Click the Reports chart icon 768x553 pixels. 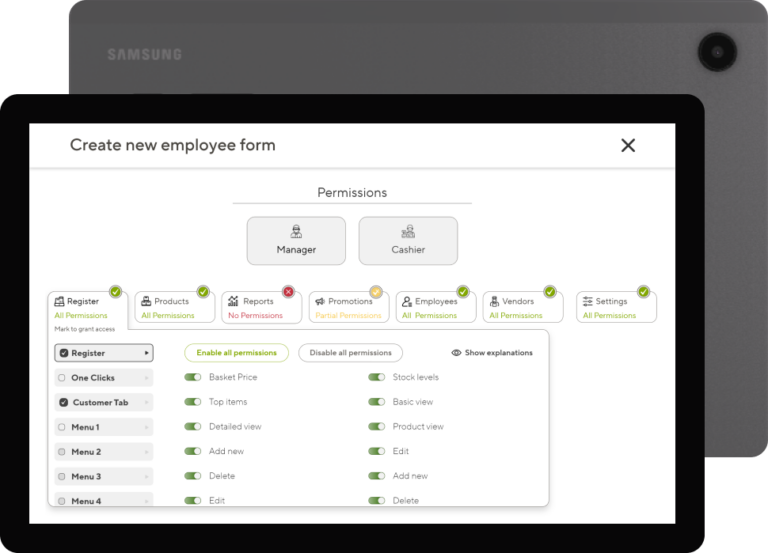pos(233,301)
